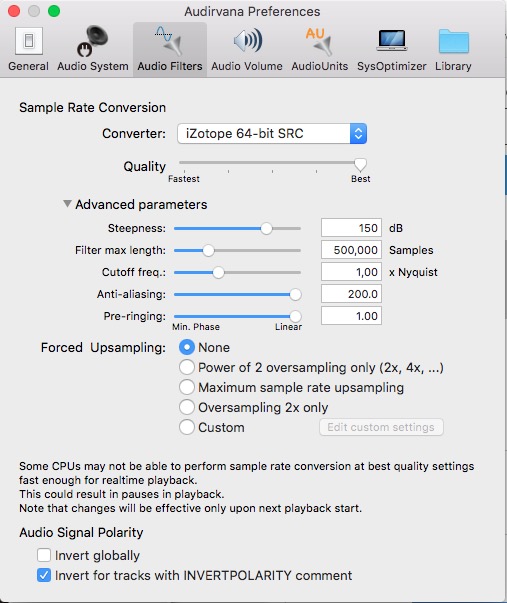Screen dimensions: 507x603
Task: Click the Steepness slider handle
Action: [266, 228]
